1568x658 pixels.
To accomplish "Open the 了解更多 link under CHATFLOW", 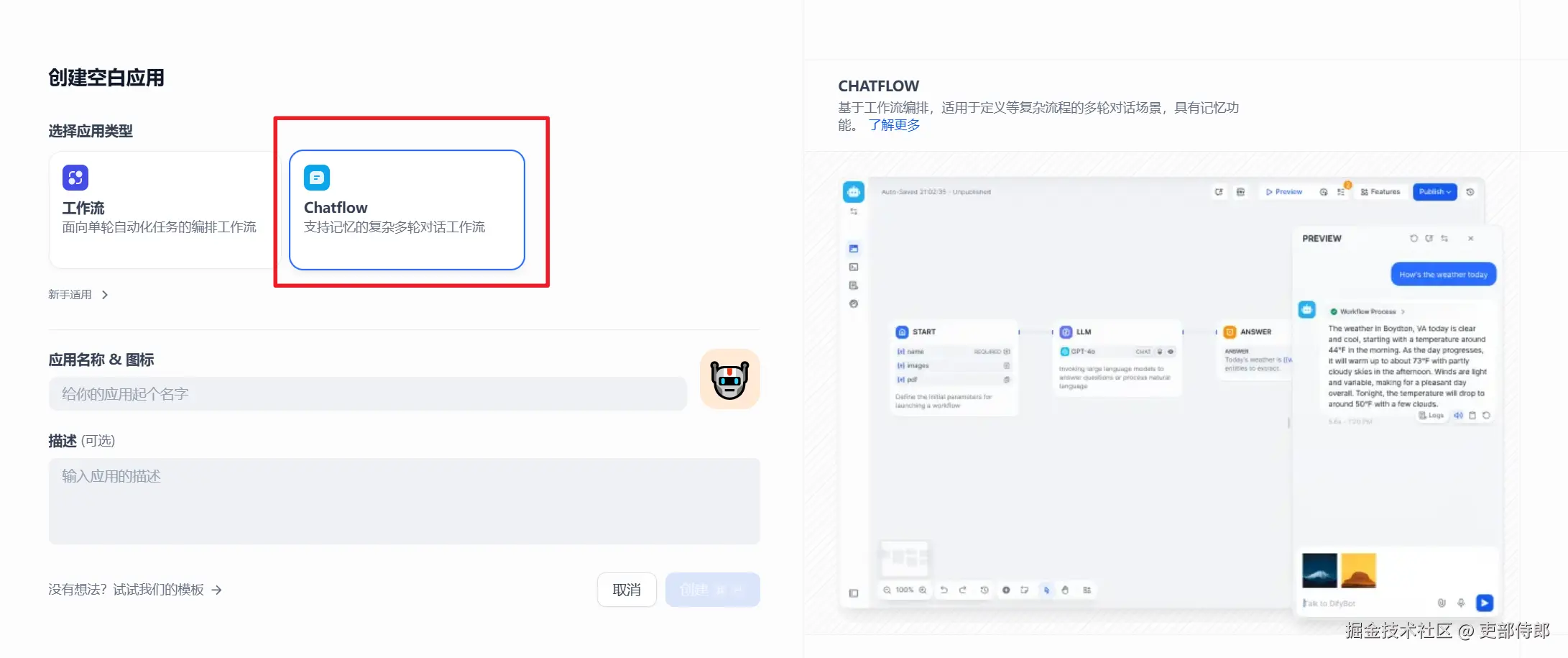I will (x=894, y=125).
